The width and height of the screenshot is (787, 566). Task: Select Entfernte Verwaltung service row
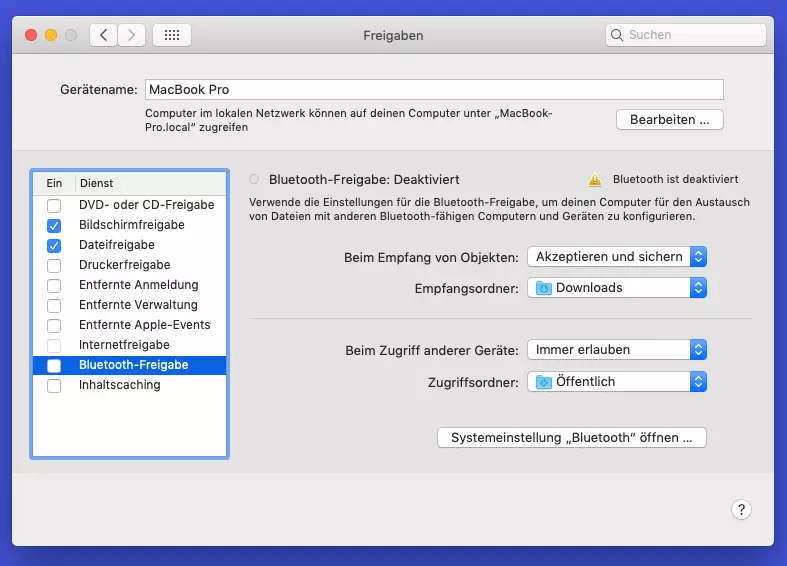[129, 305]
